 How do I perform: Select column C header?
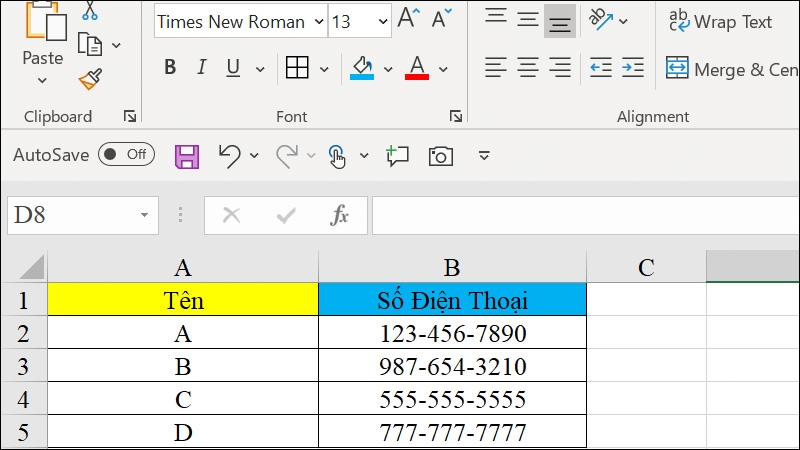[646, 267]
